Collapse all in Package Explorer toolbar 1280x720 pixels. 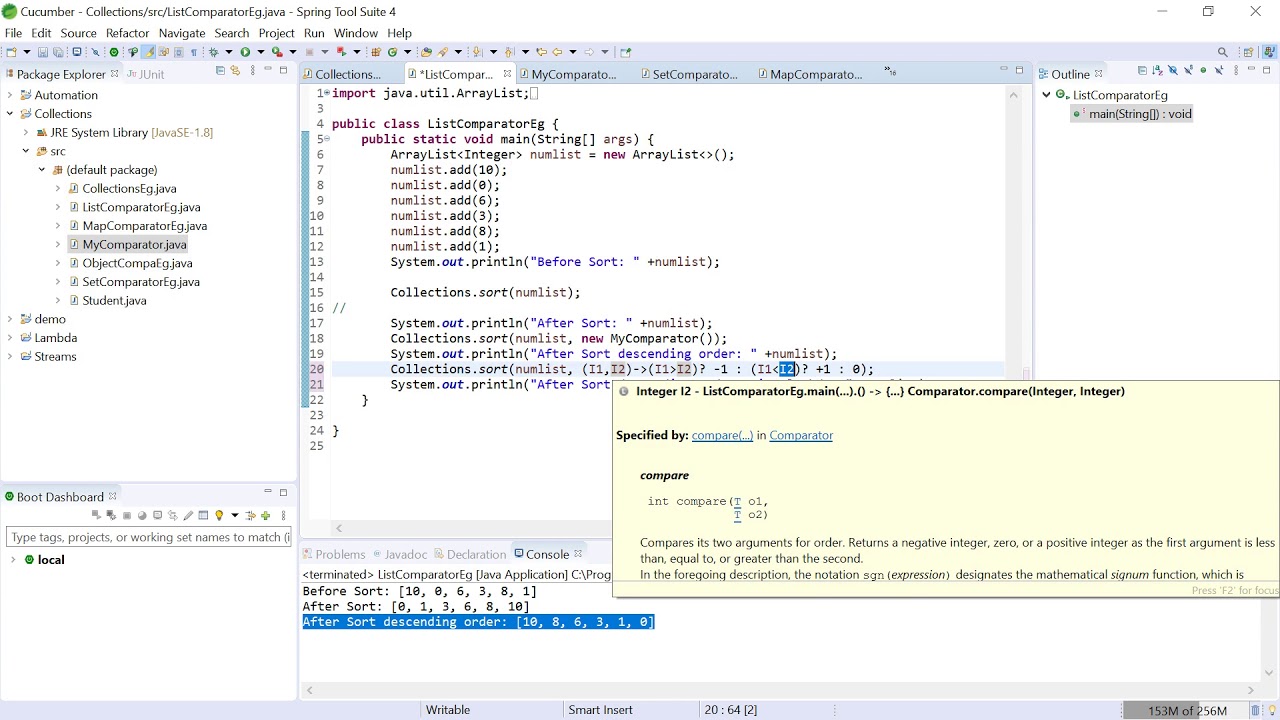[x=220, y=71]
